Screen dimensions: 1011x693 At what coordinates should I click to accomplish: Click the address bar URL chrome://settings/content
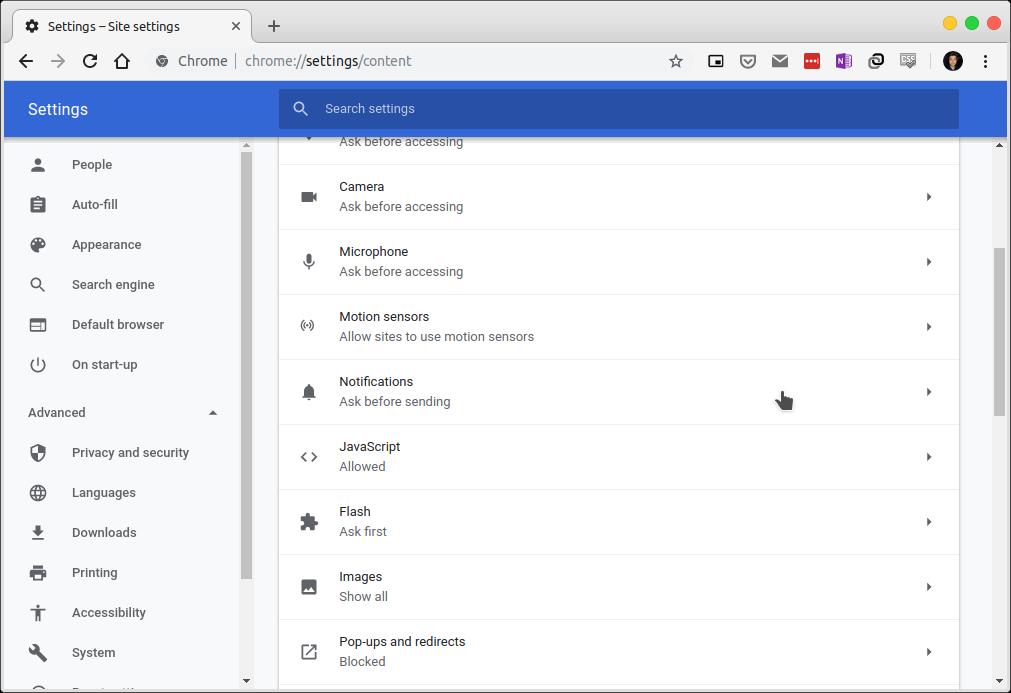[x=328, y=61]
